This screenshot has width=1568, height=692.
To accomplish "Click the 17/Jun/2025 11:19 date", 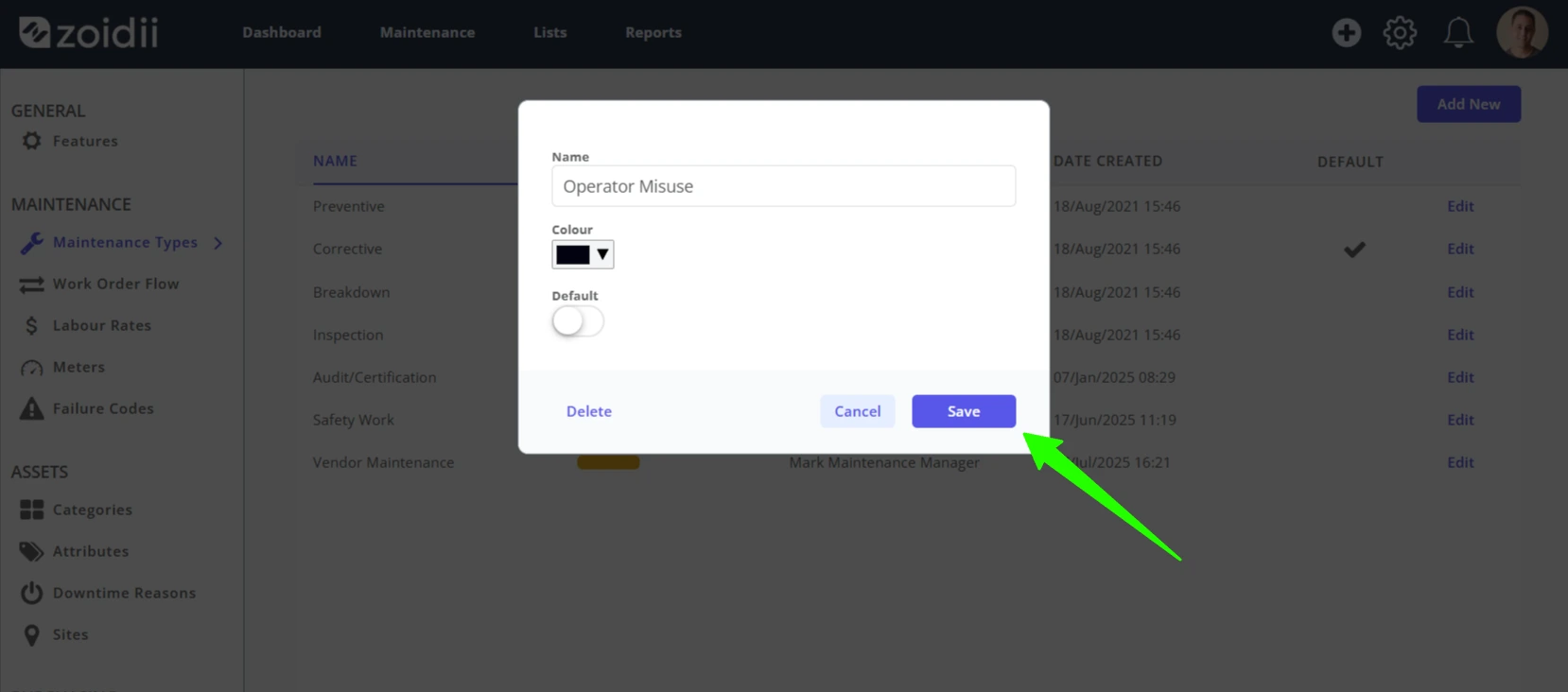I will (x=1115, y=420).
